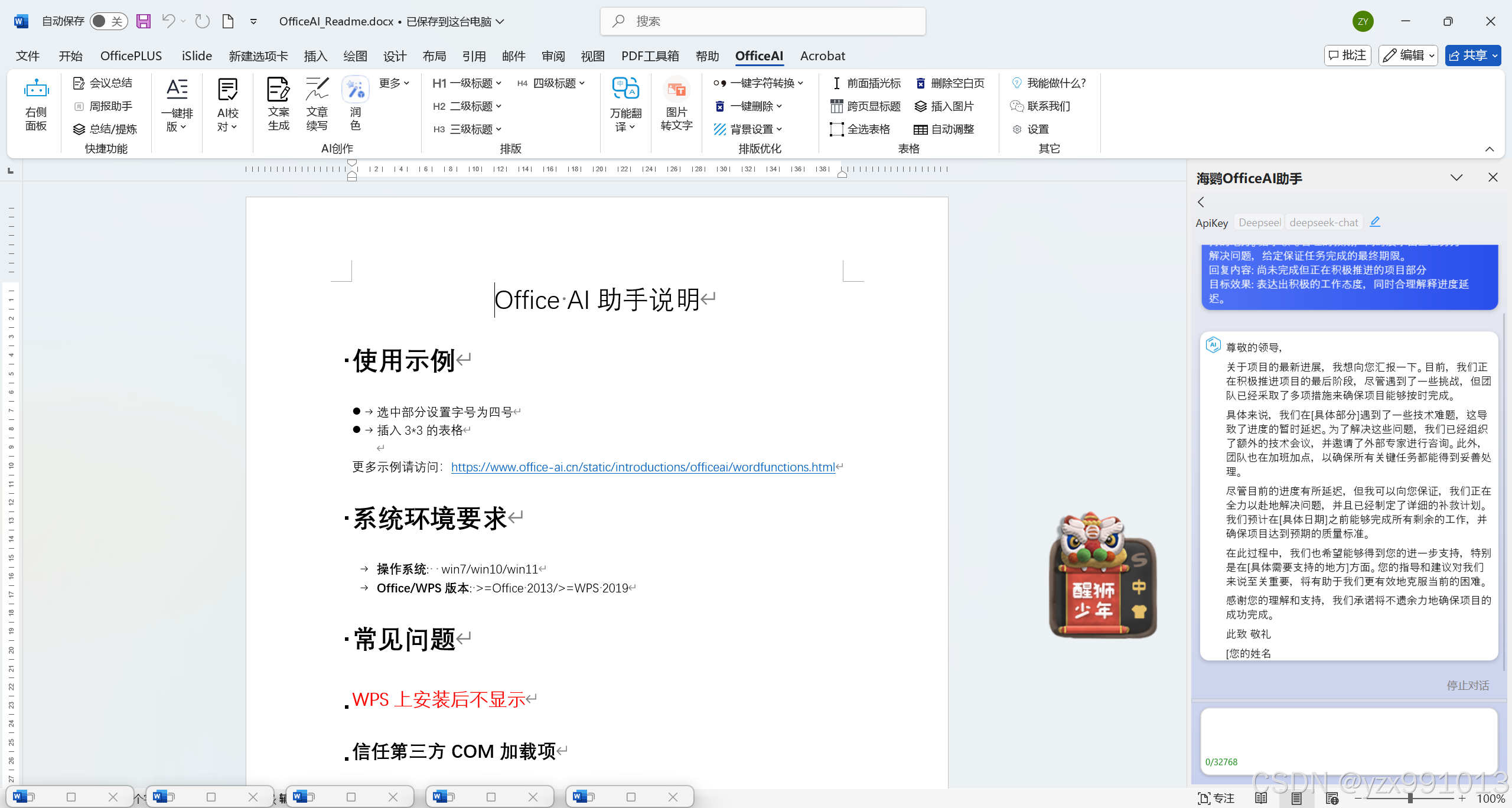The height and width of the screenshot is (808, 1512).
Task: Click the 图片转文字 icon
Action: tap(676, 90)
